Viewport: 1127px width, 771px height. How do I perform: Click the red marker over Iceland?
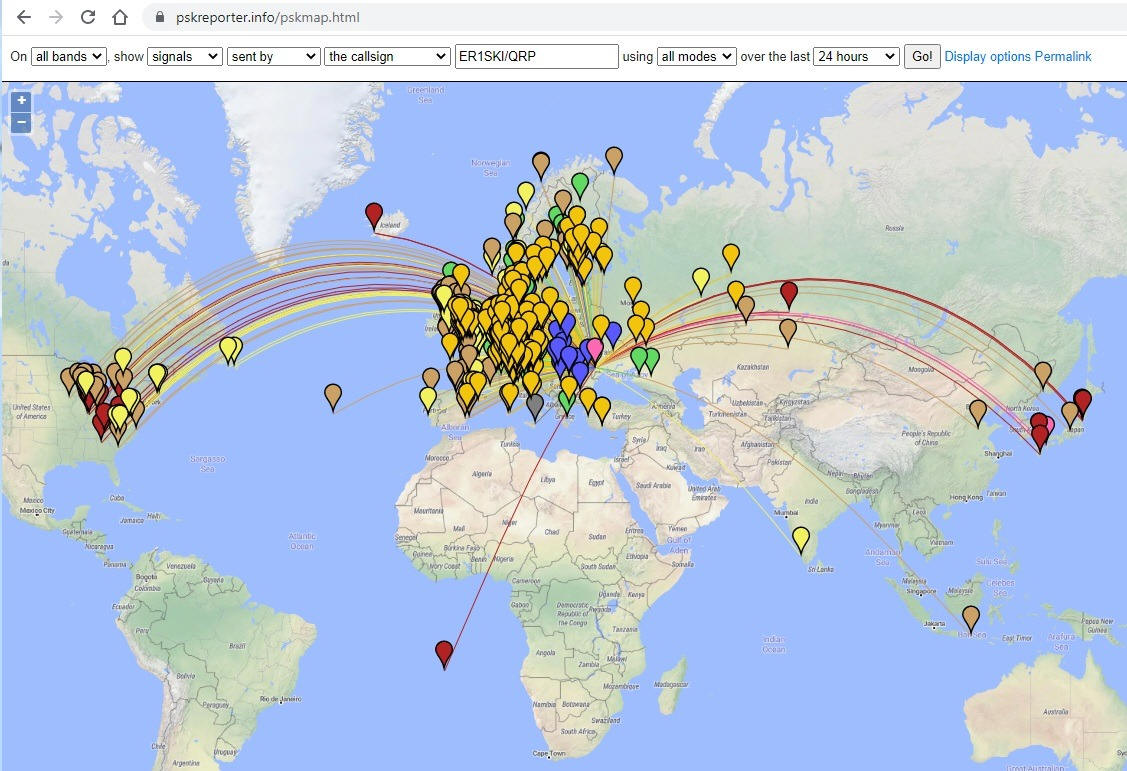point(374,213)
